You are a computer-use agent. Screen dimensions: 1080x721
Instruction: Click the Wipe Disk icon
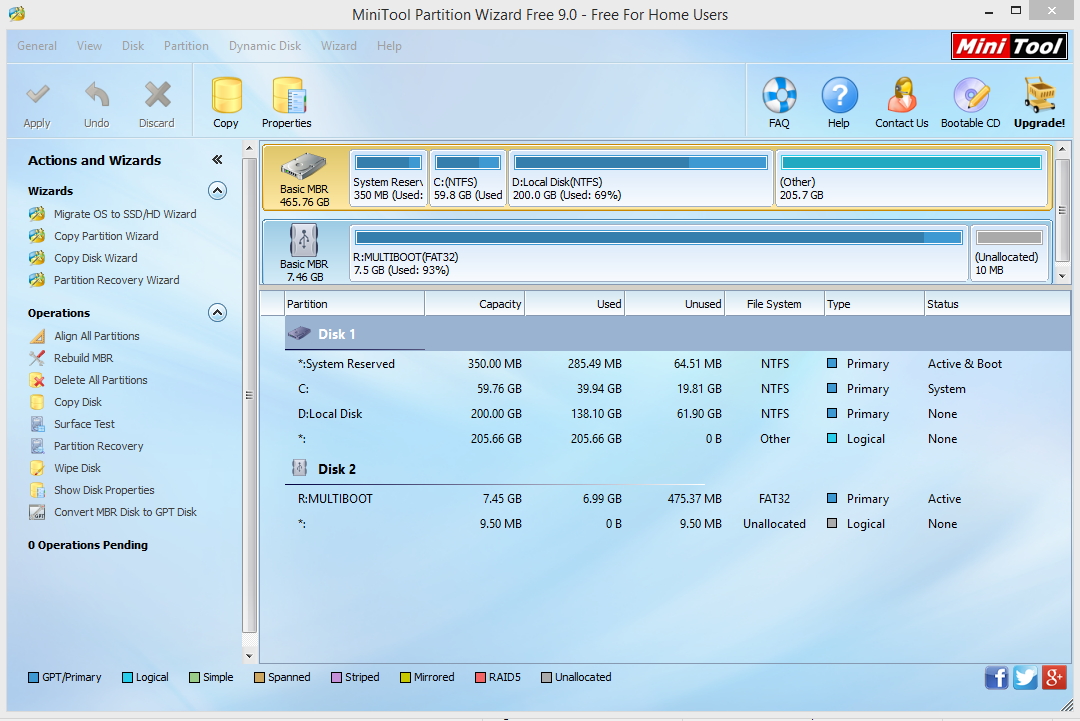[37, 468]
